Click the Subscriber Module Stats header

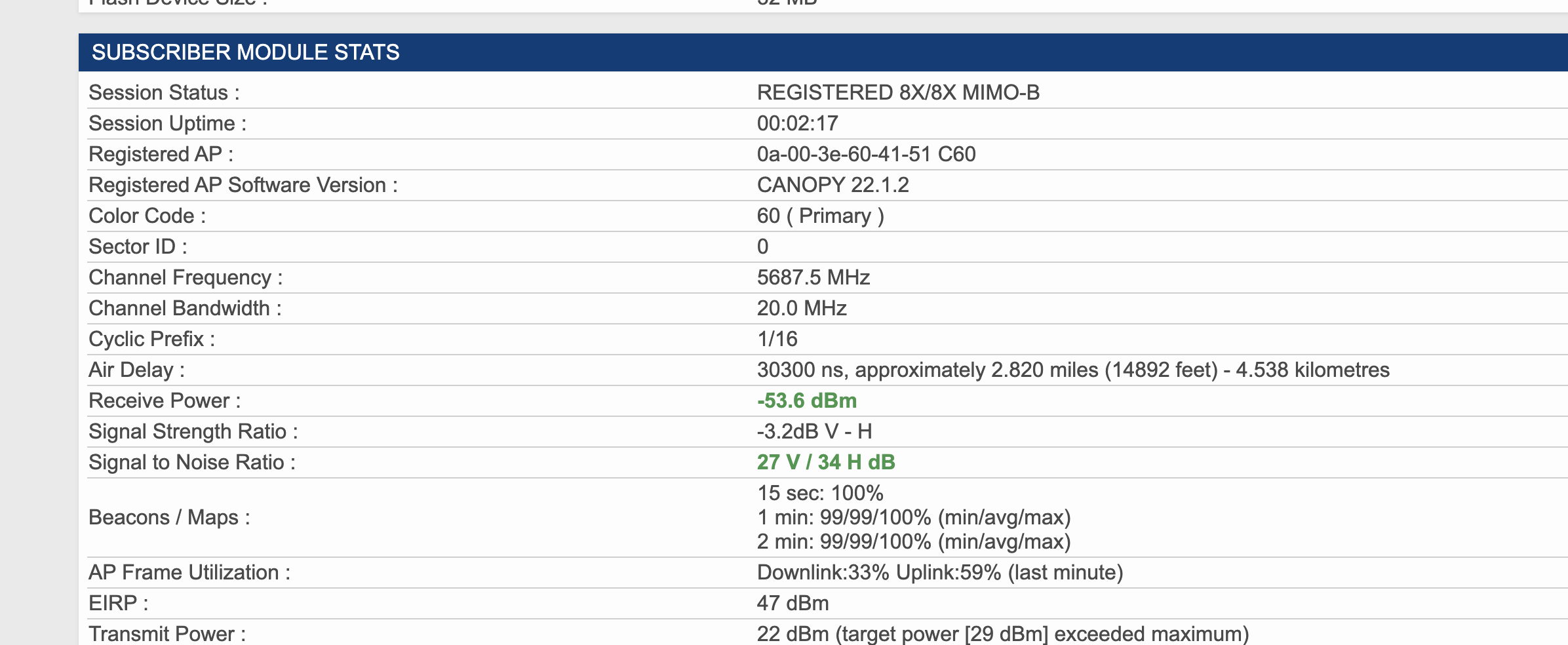click(246, 52)
